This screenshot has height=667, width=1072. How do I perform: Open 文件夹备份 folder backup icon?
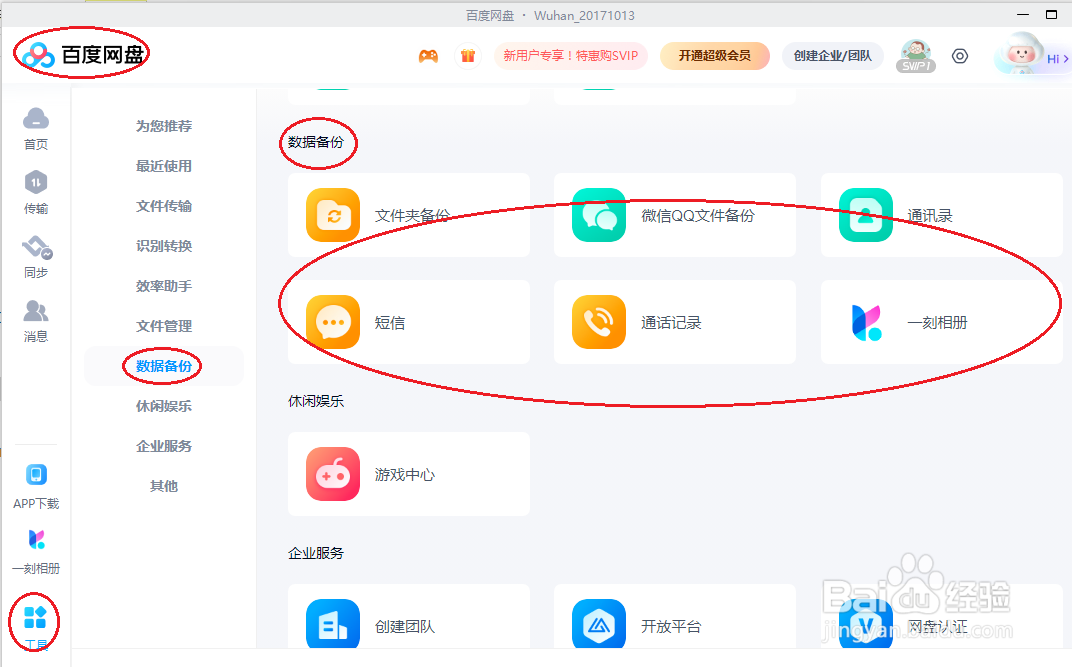coord(333,215)
